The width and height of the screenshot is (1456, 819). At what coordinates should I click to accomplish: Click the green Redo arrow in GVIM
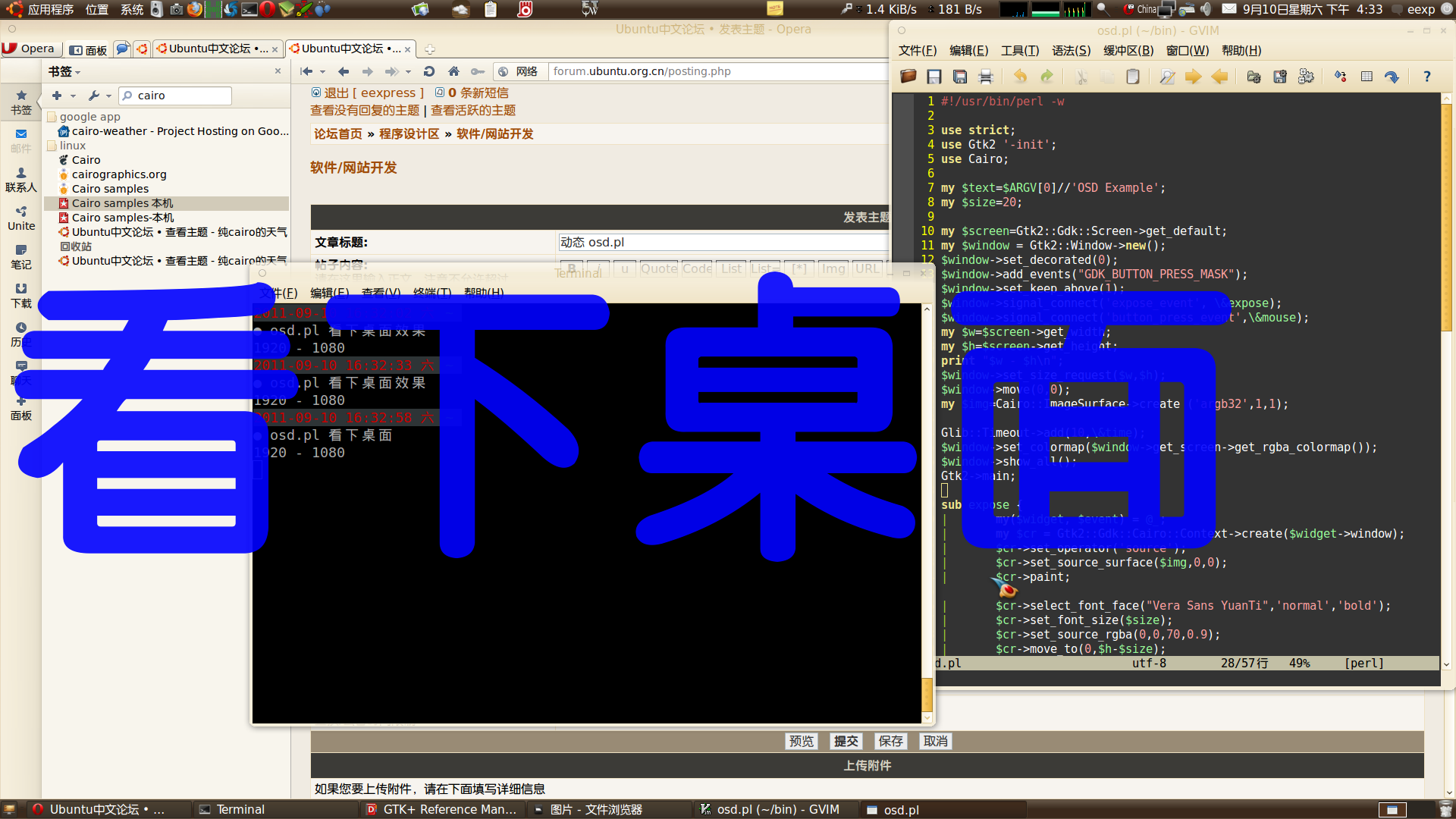[x=1046, y=77]
